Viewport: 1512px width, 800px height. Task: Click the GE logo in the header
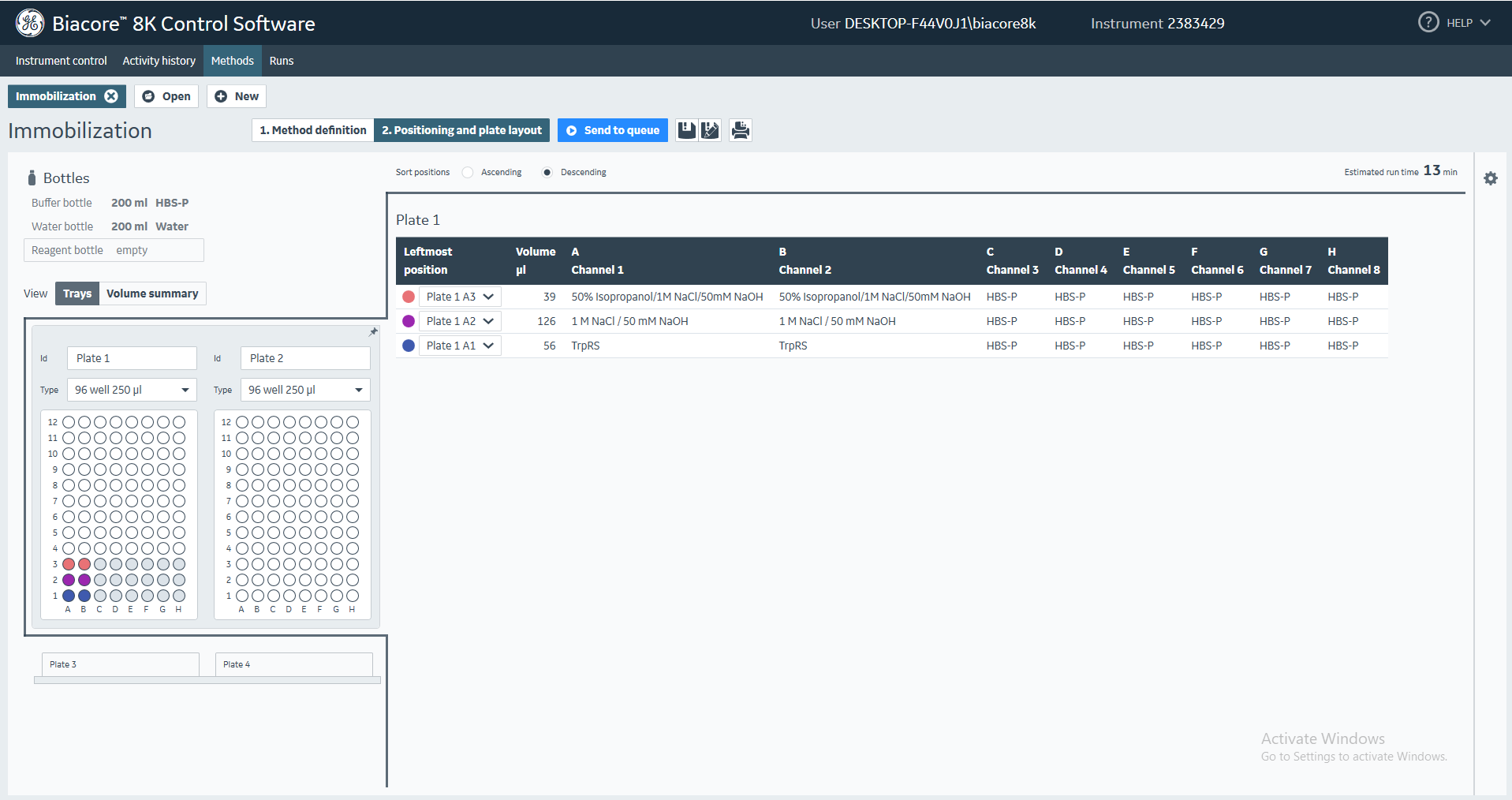click(30, 23)
